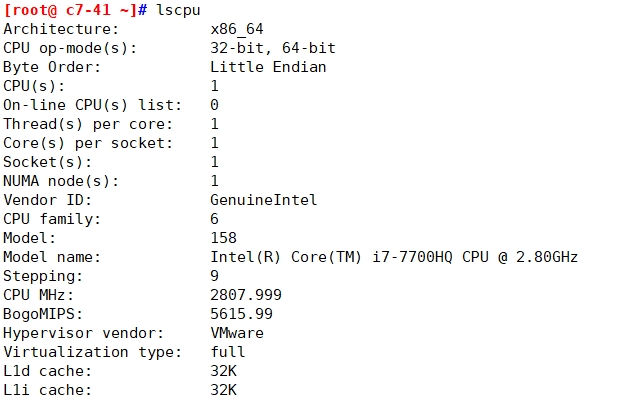Click the BogoMIPS value 5615.99
This screenshot has height=399, width=637.
click(x=241, y=314)
